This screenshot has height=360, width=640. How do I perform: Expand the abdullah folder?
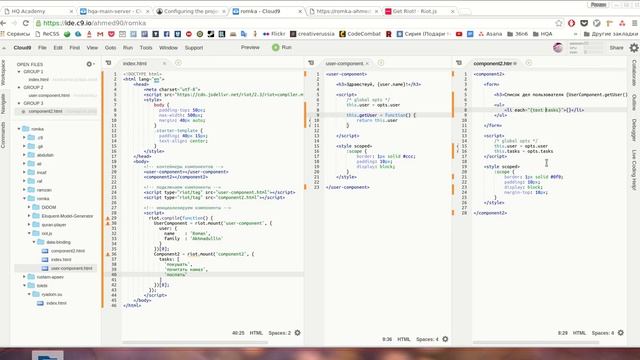24,155
